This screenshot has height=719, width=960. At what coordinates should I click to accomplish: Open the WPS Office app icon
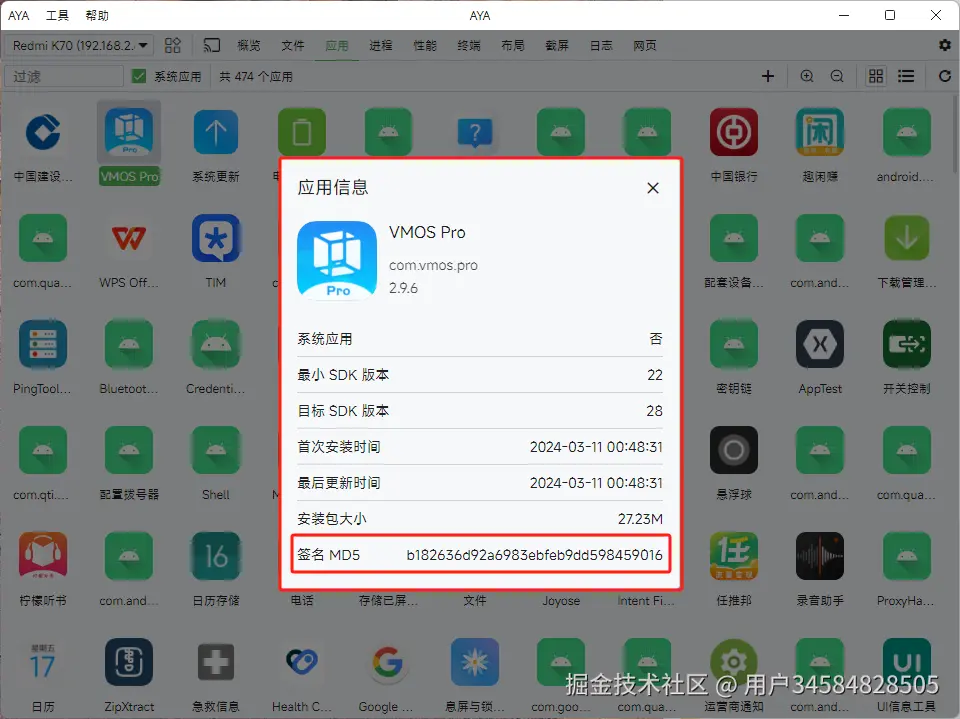tap(129, 238)
